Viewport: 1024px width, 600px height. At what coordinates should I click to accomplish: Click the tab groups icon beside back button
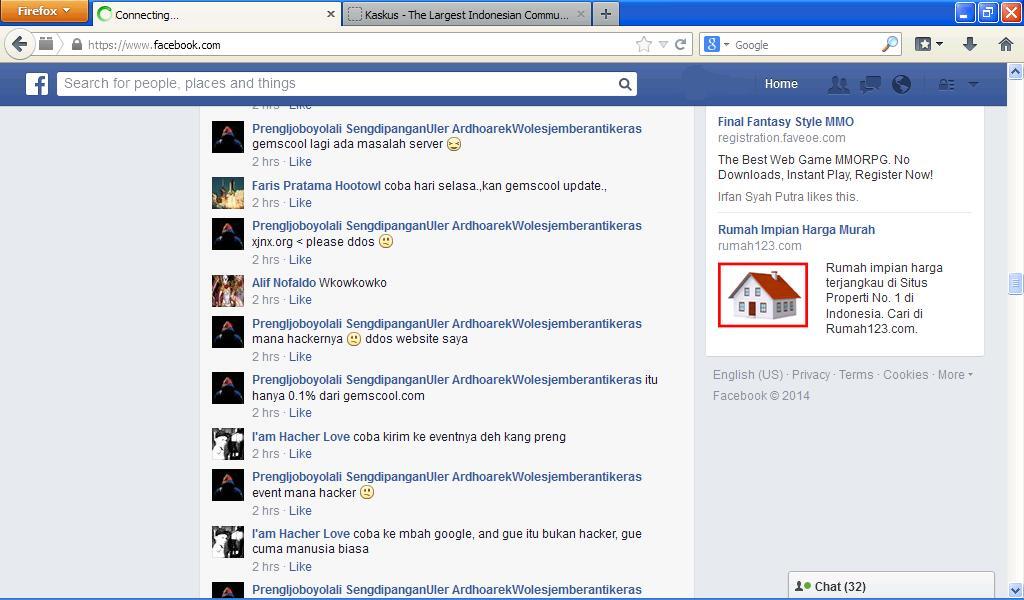coord(46,44)
